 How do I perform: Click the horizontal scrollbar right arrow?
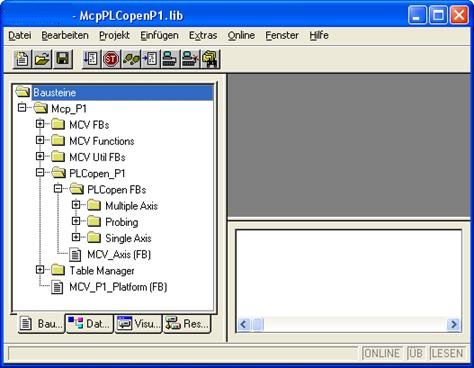tap(454, 324)
